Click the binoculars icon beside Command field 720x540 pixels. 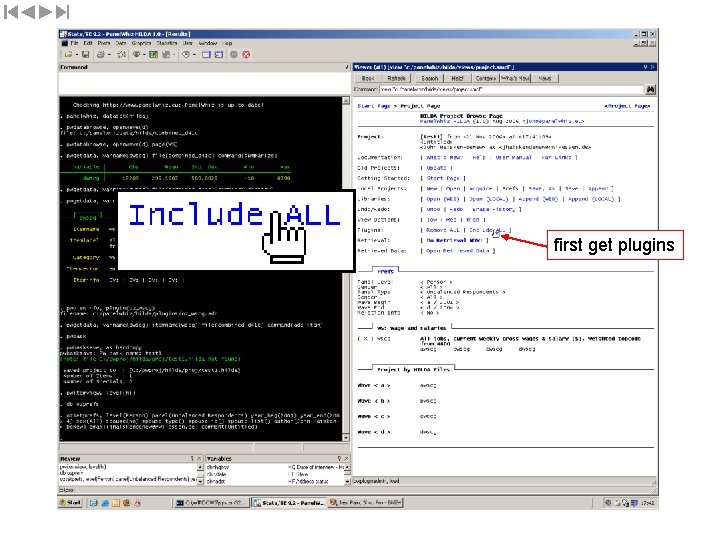[650, 89]
